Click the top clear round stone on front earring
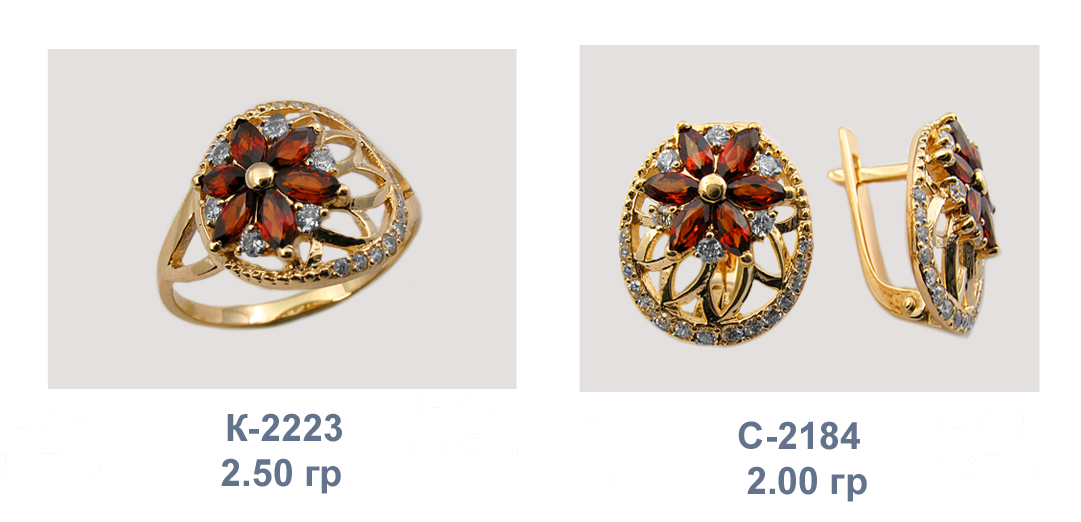The image size is (1081, 522). [717, 135]
